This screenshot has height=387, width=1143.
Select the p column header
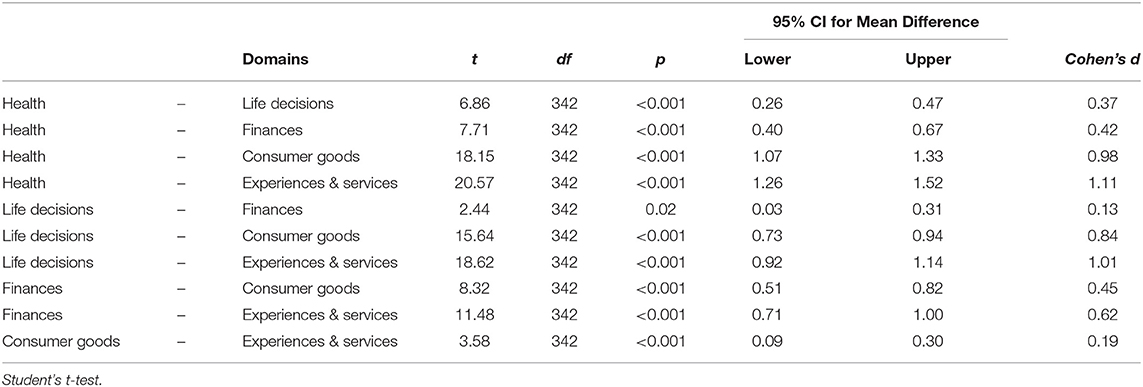[663, 62]
